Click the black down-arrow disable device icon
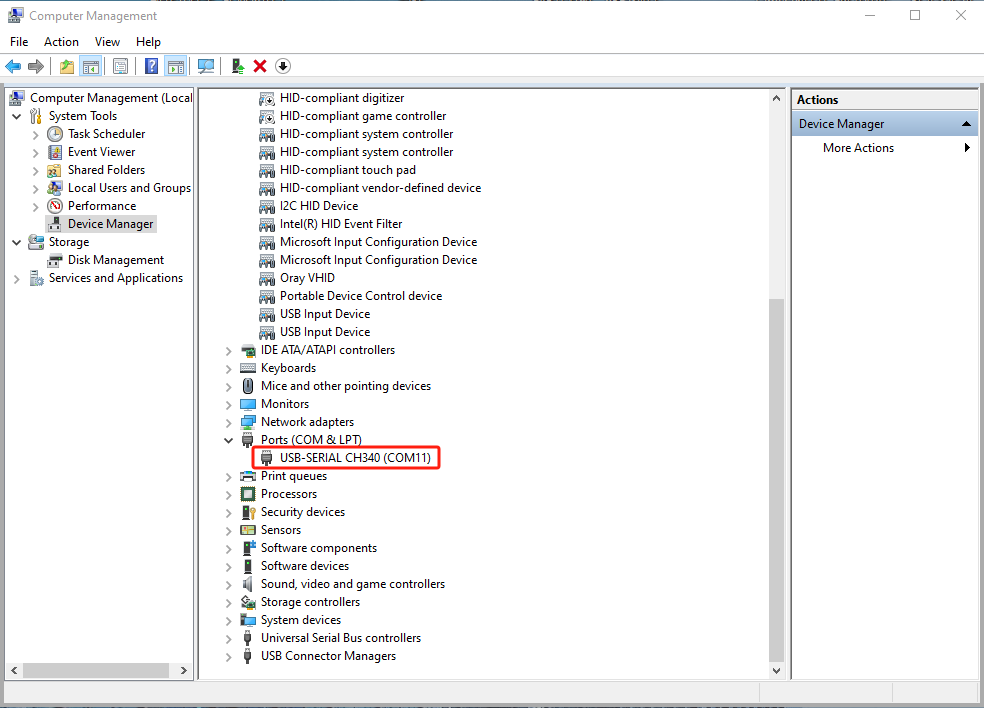This screenshot has width=984, height=708. [x=283, y=66]
